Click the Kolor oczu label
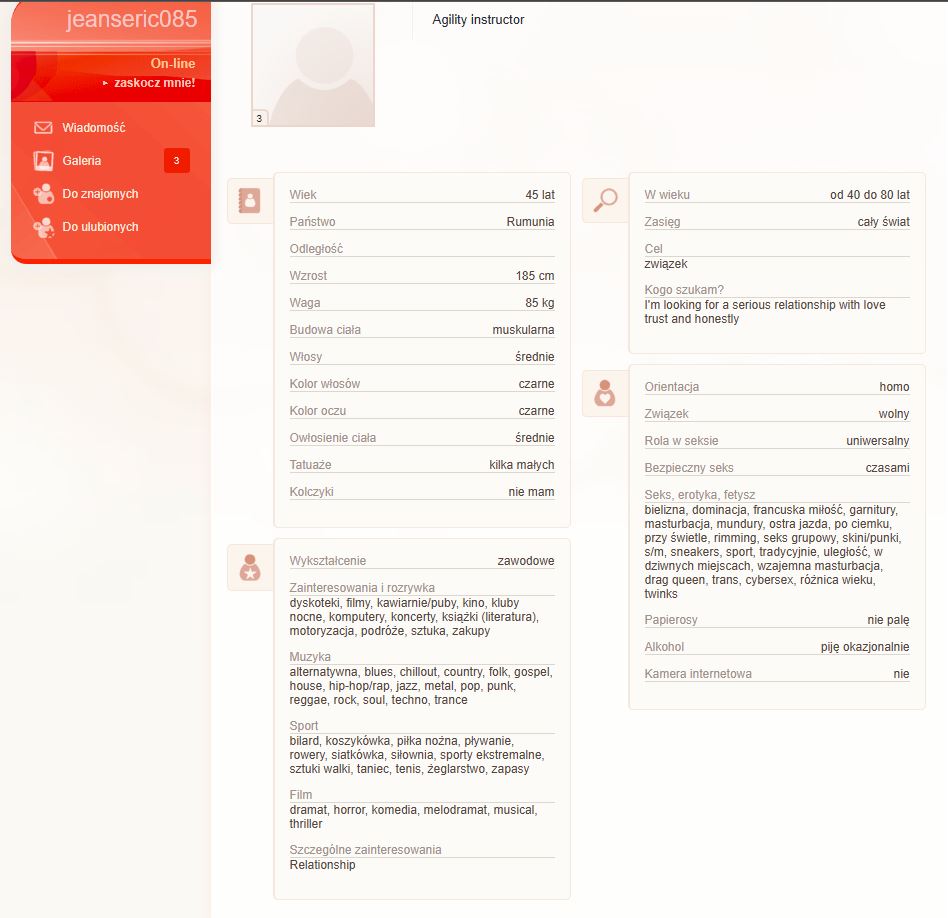Viewport: 948px width, 918px height. pyautogui.click(x=318, y=411)
